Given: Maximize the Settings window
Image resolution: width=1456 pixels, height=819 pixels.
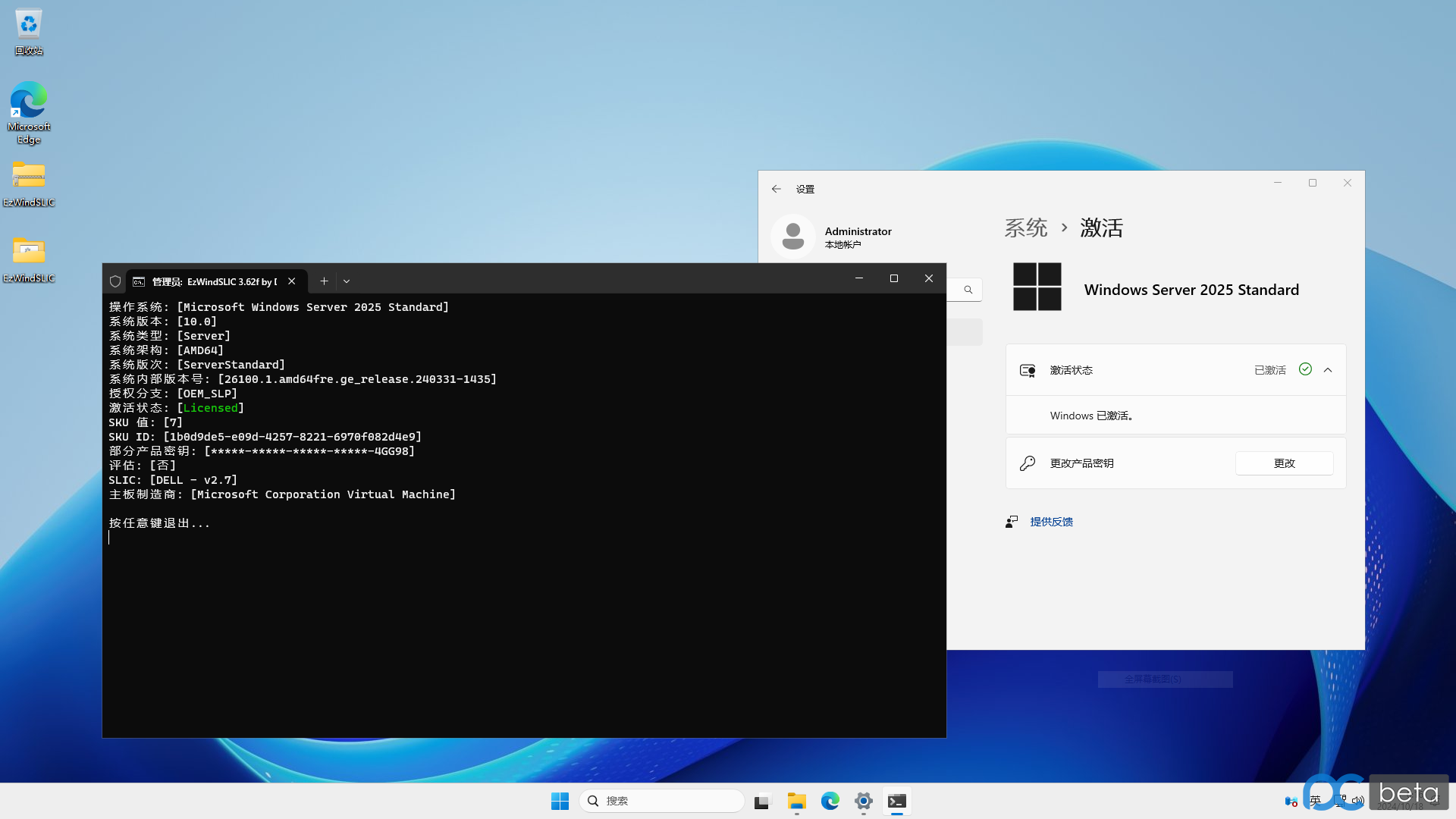Looking at the screenshot, I should (1313, 183).
